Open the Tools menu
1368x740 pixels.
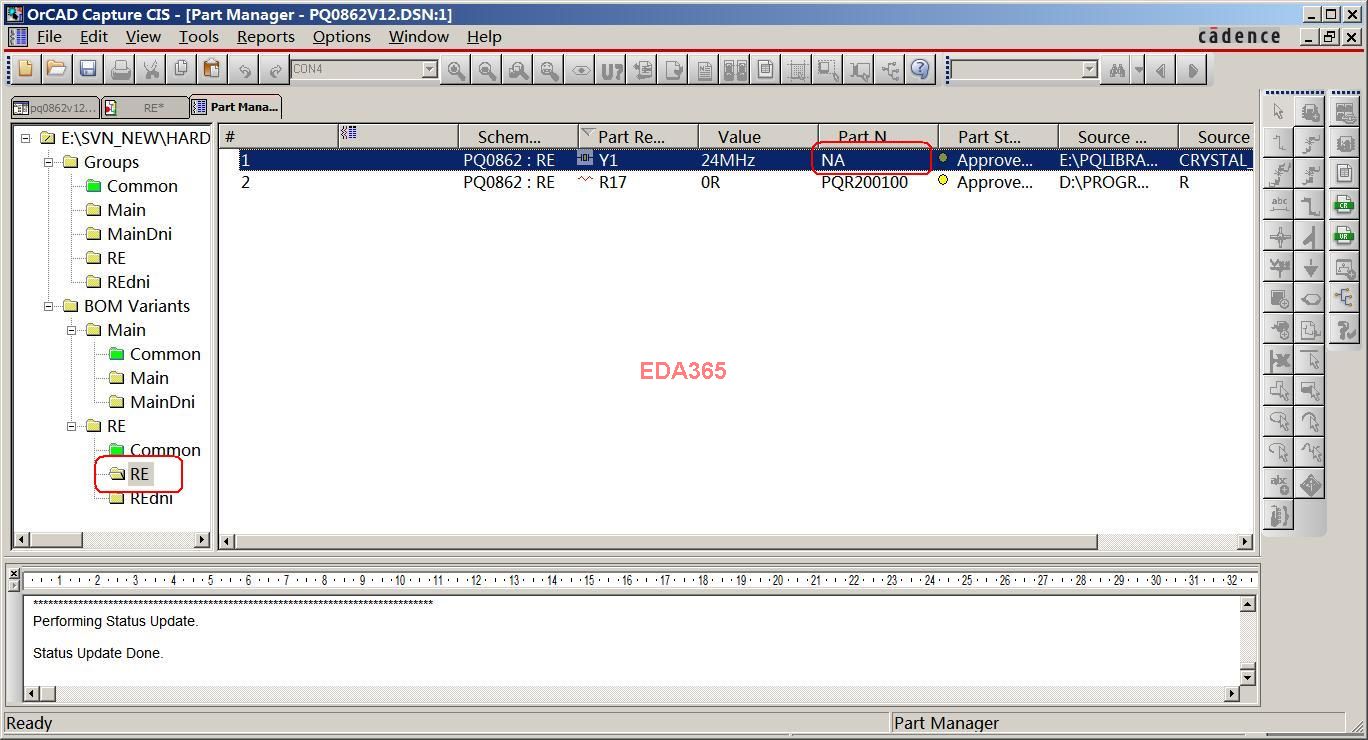click(x=199, y=36)
